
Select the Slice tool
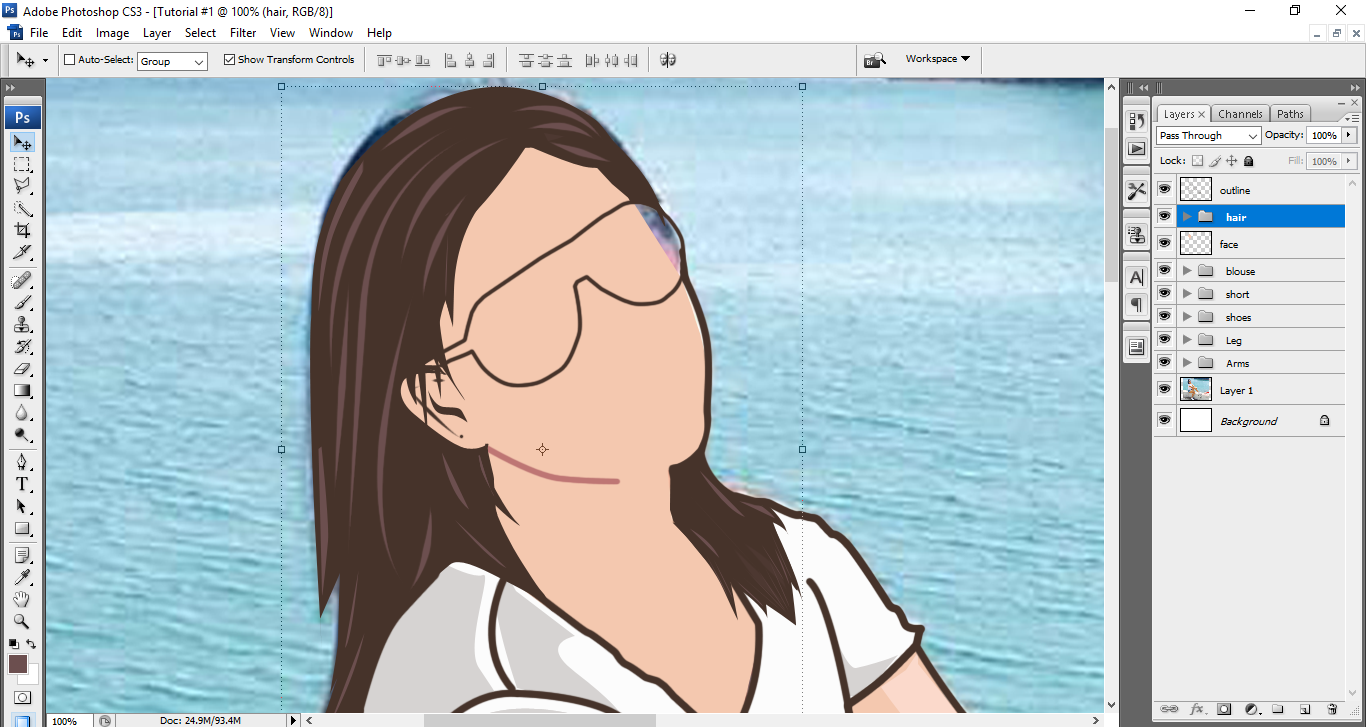(x=22, y=253)
